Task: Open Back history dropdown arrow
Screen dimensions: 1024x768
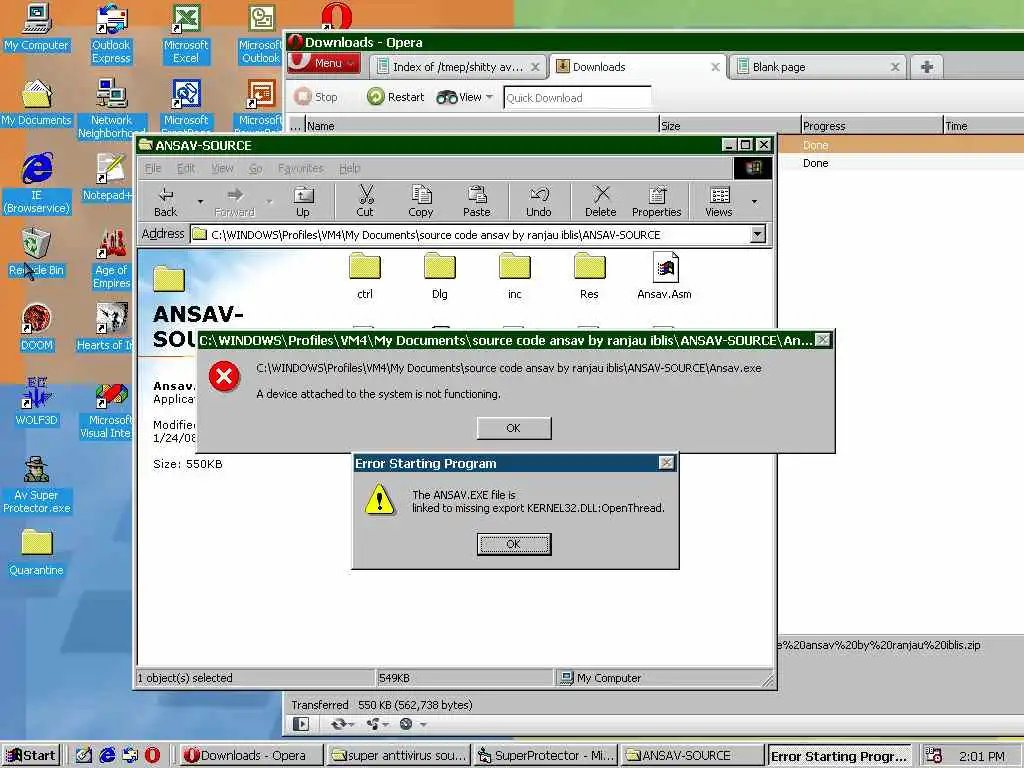Action: click(200, 201)
